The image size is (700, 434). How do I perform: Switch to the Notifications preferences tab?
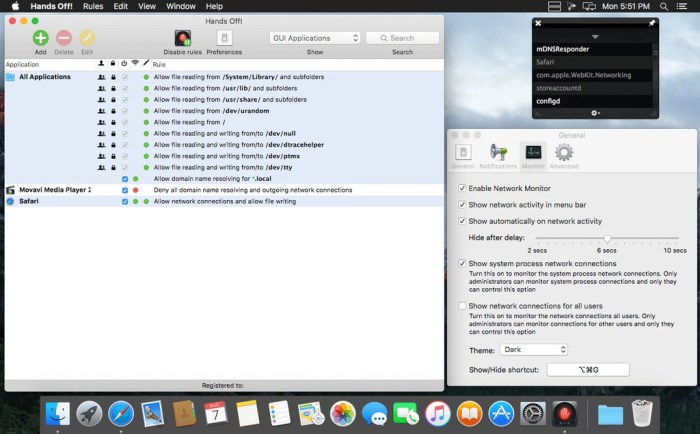(498, 152)
